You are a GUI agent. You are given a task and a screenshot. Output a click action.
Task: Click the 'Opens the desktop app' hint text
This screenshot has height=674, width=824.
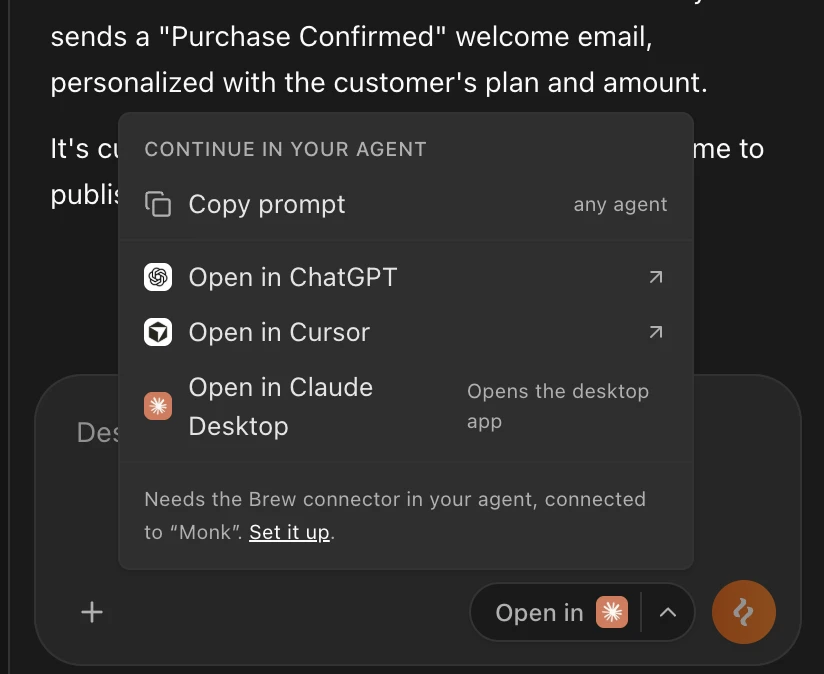click(x=558, y=406)
